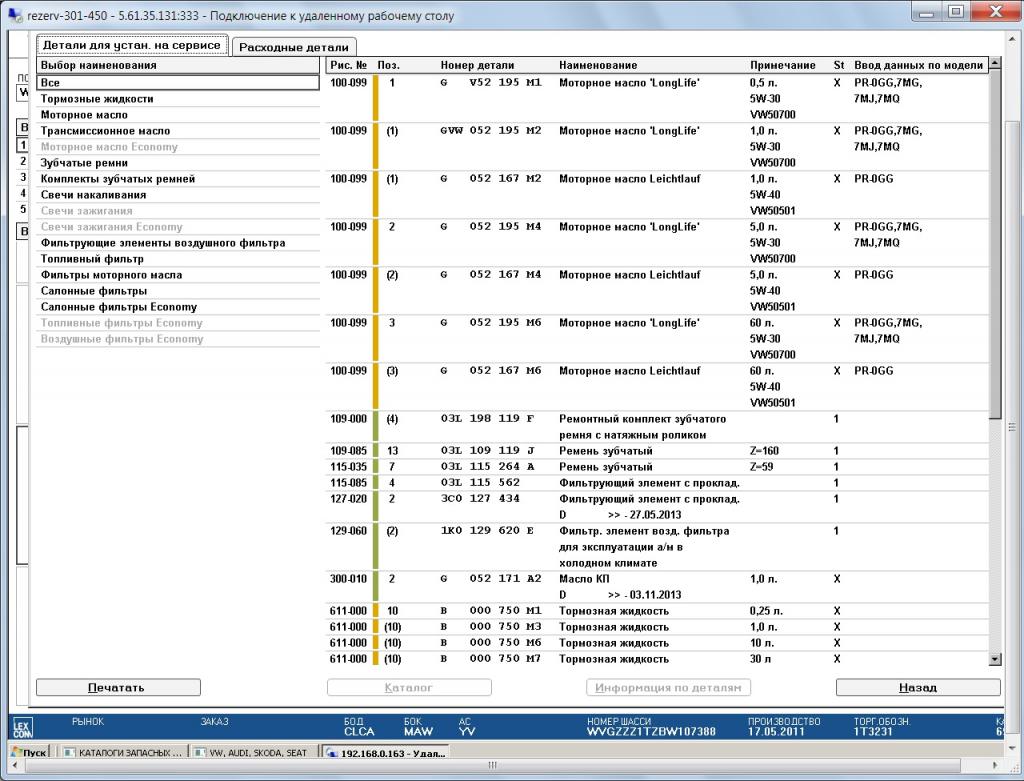Select part '052 167 M4' Leichtlauf row
The image size is (1024, 781).
point(657,291)
